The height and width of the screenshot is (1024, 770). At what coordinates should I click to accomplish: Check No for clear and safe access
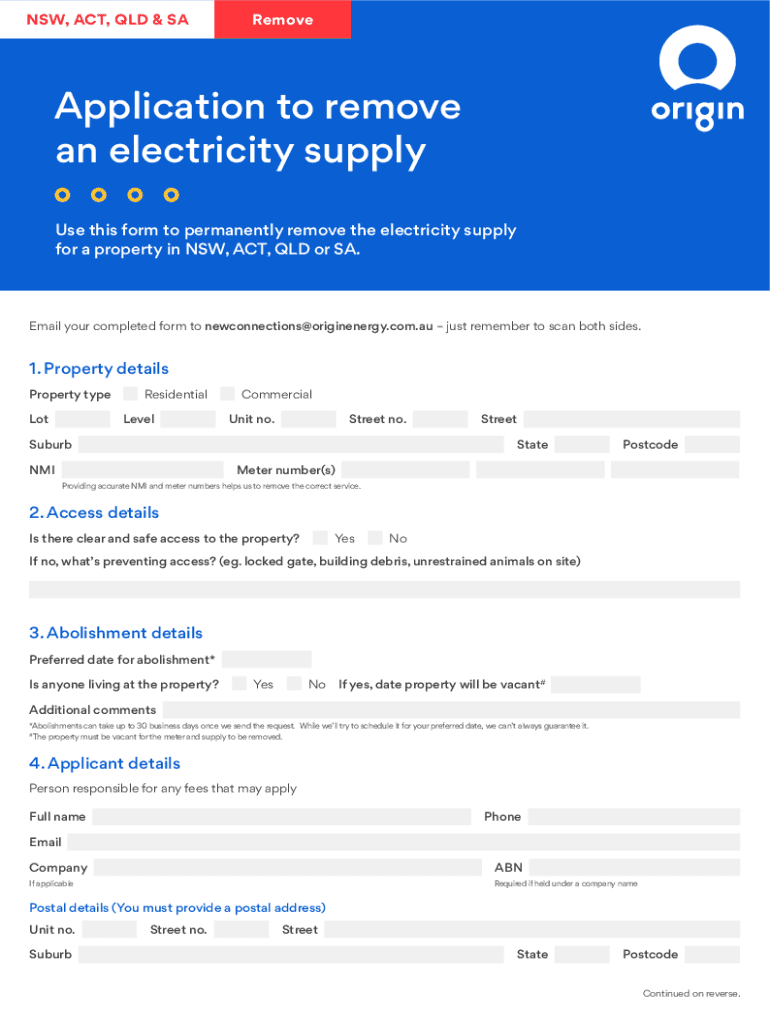(x=375, y=538)
